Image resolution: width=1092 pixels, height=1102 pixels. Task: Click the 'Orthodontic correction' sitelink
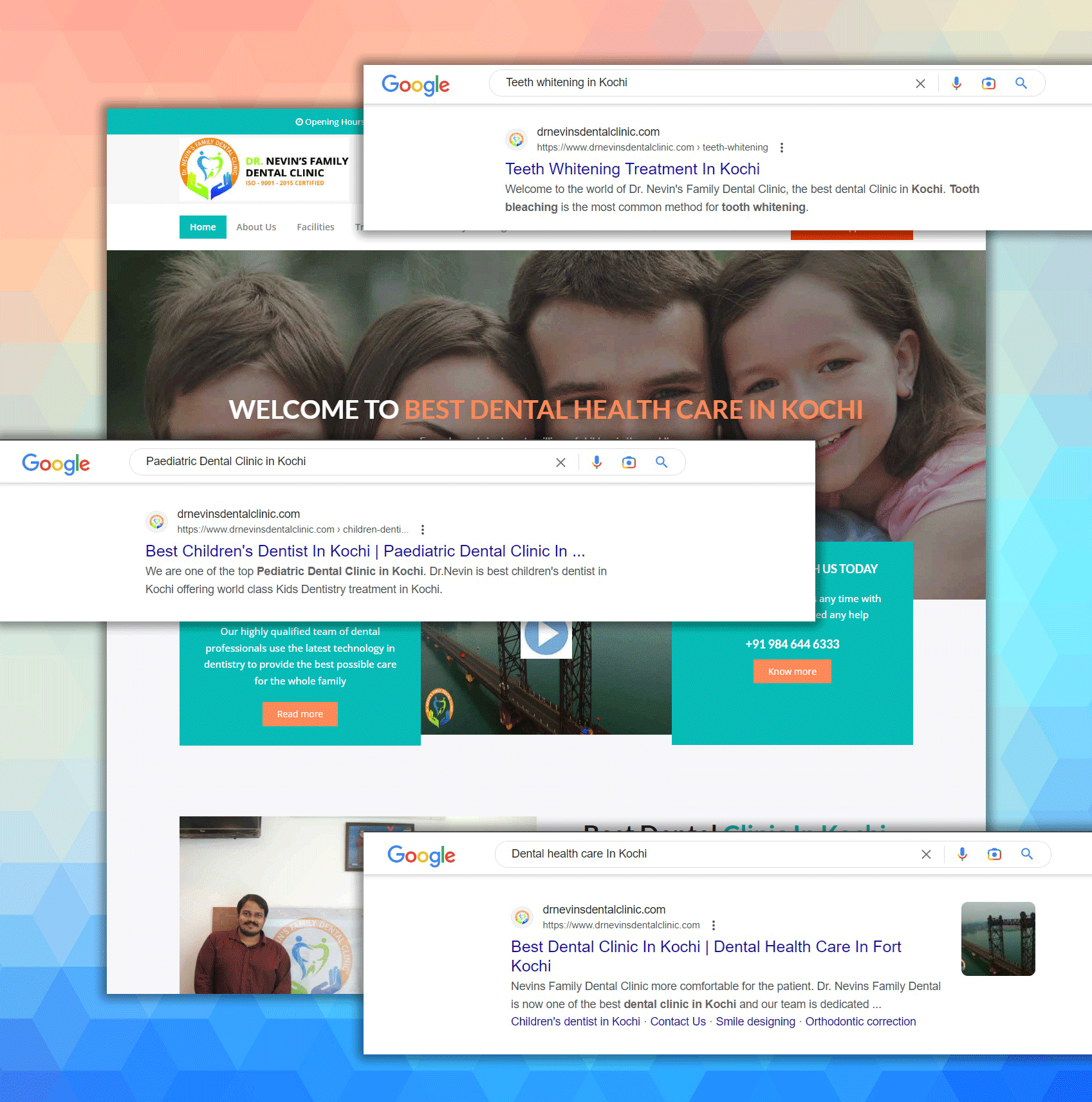coord(860,1022)
